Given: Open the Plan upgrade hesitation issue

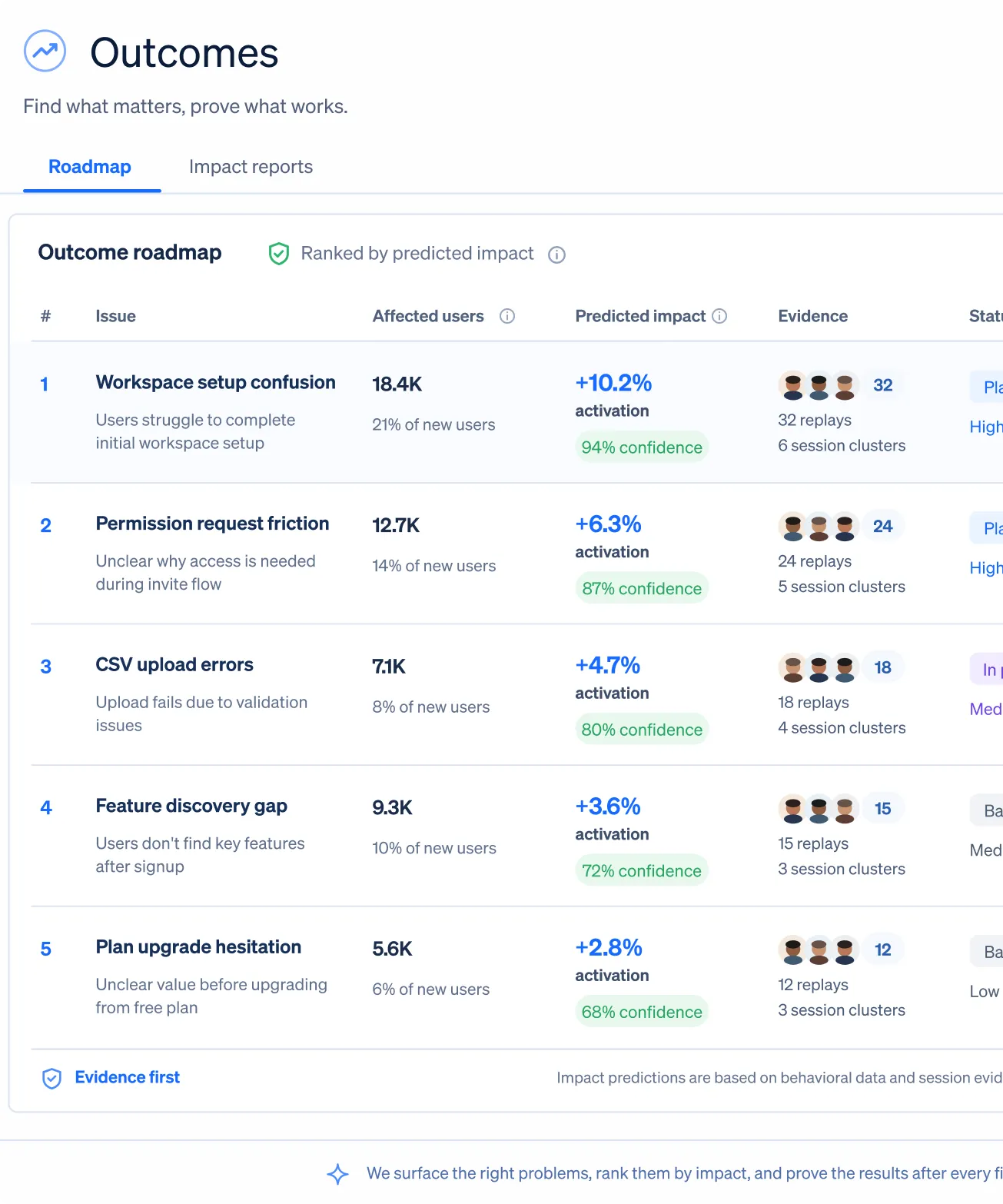Looking at the screenshot, I should tap(198, 946).
